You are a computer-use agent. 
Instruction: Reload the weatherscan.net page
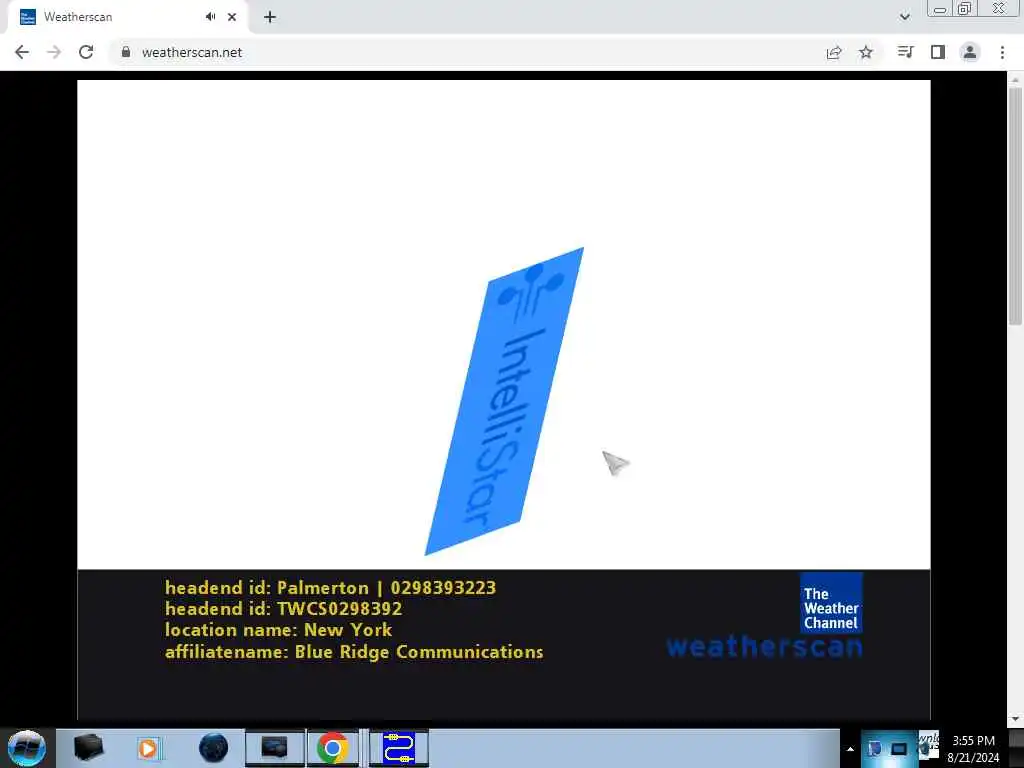[86, 52]
